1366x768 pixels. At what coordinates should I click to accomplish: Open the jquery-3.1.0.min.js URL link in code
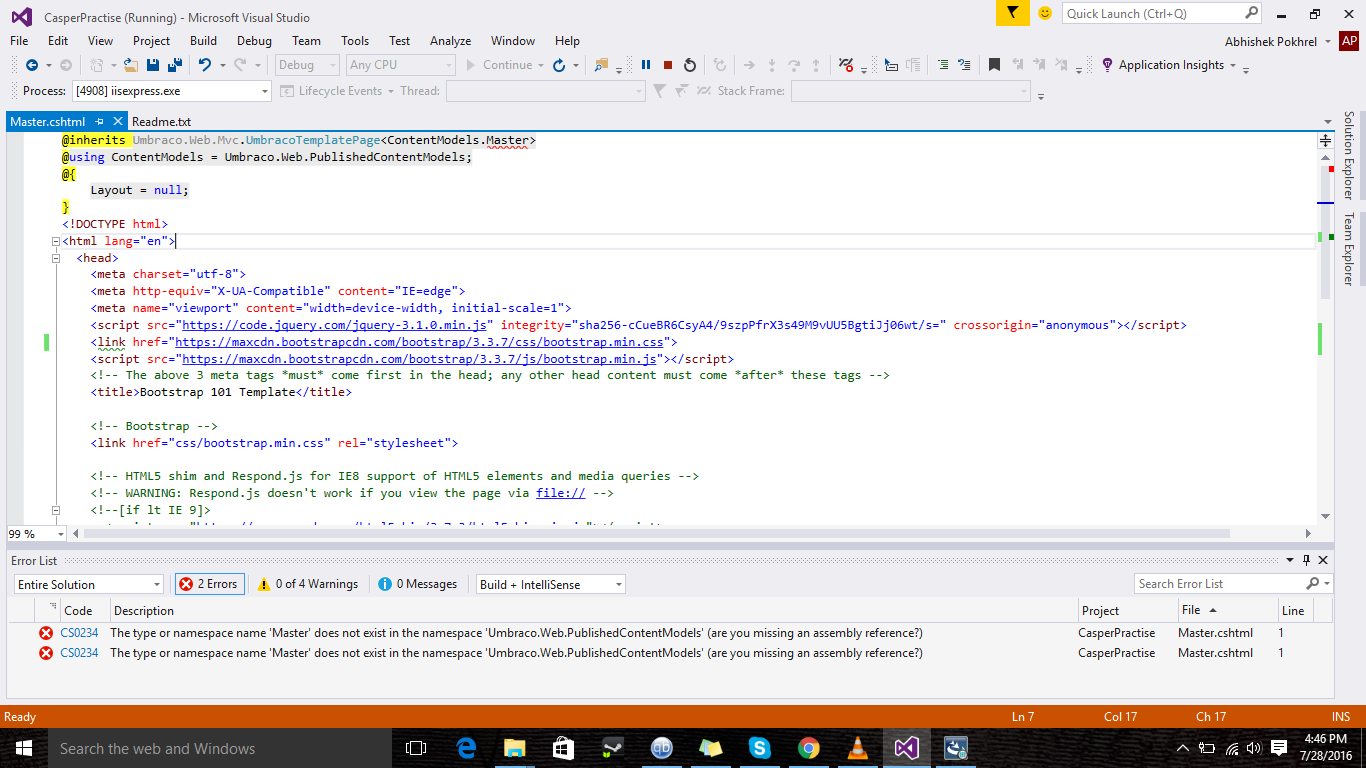pos(334,325)
